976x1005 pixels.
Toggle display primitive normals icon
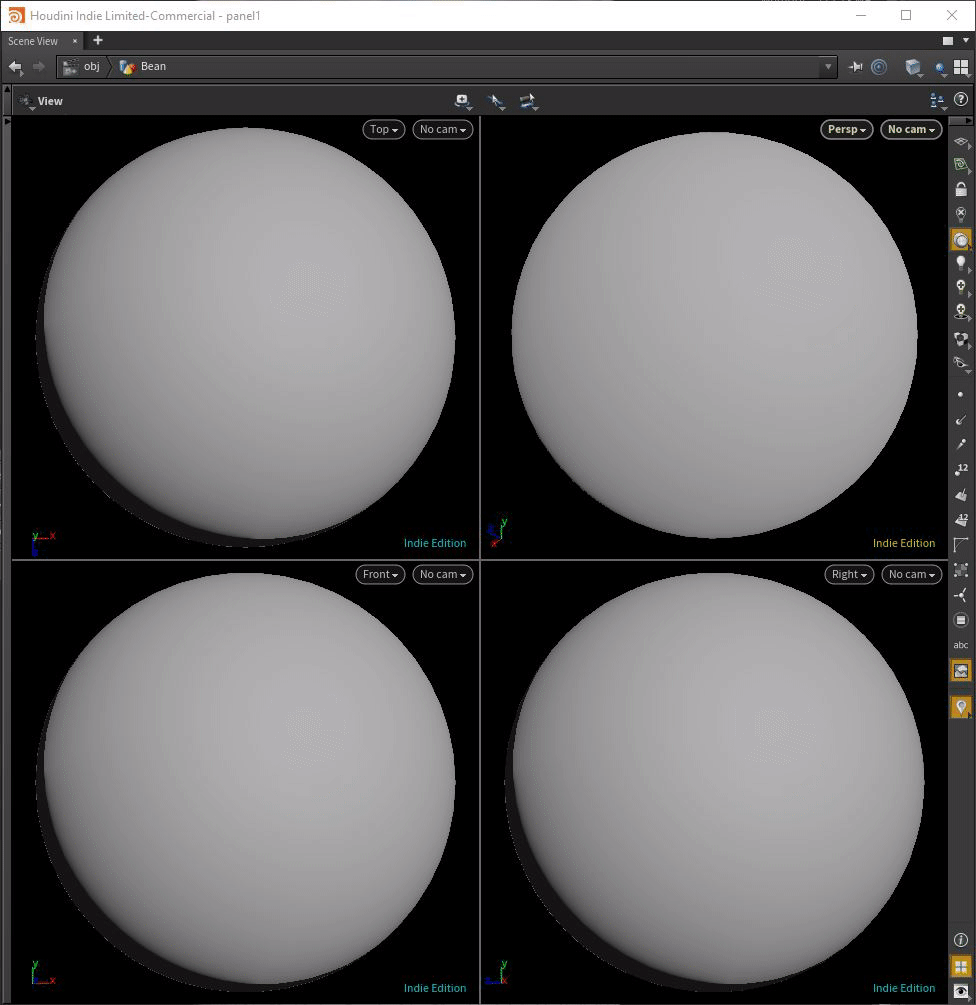(x=961, y=495)
